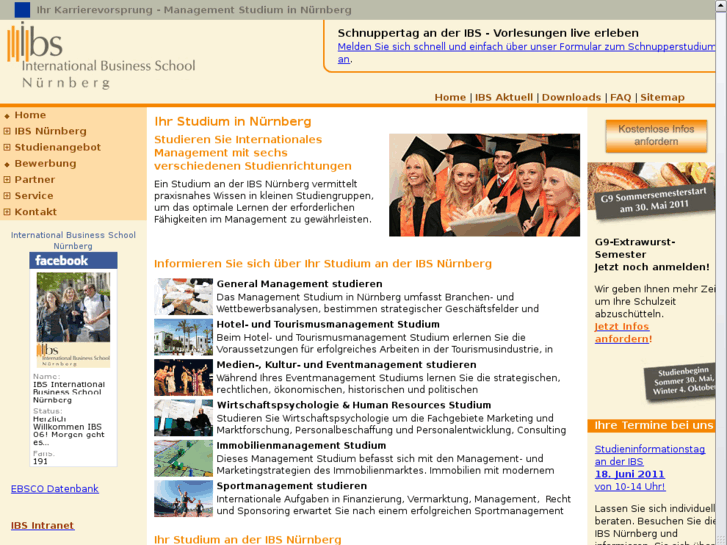Click the diamond bullet beside Home
727x545 pixels.
[7, 116]
